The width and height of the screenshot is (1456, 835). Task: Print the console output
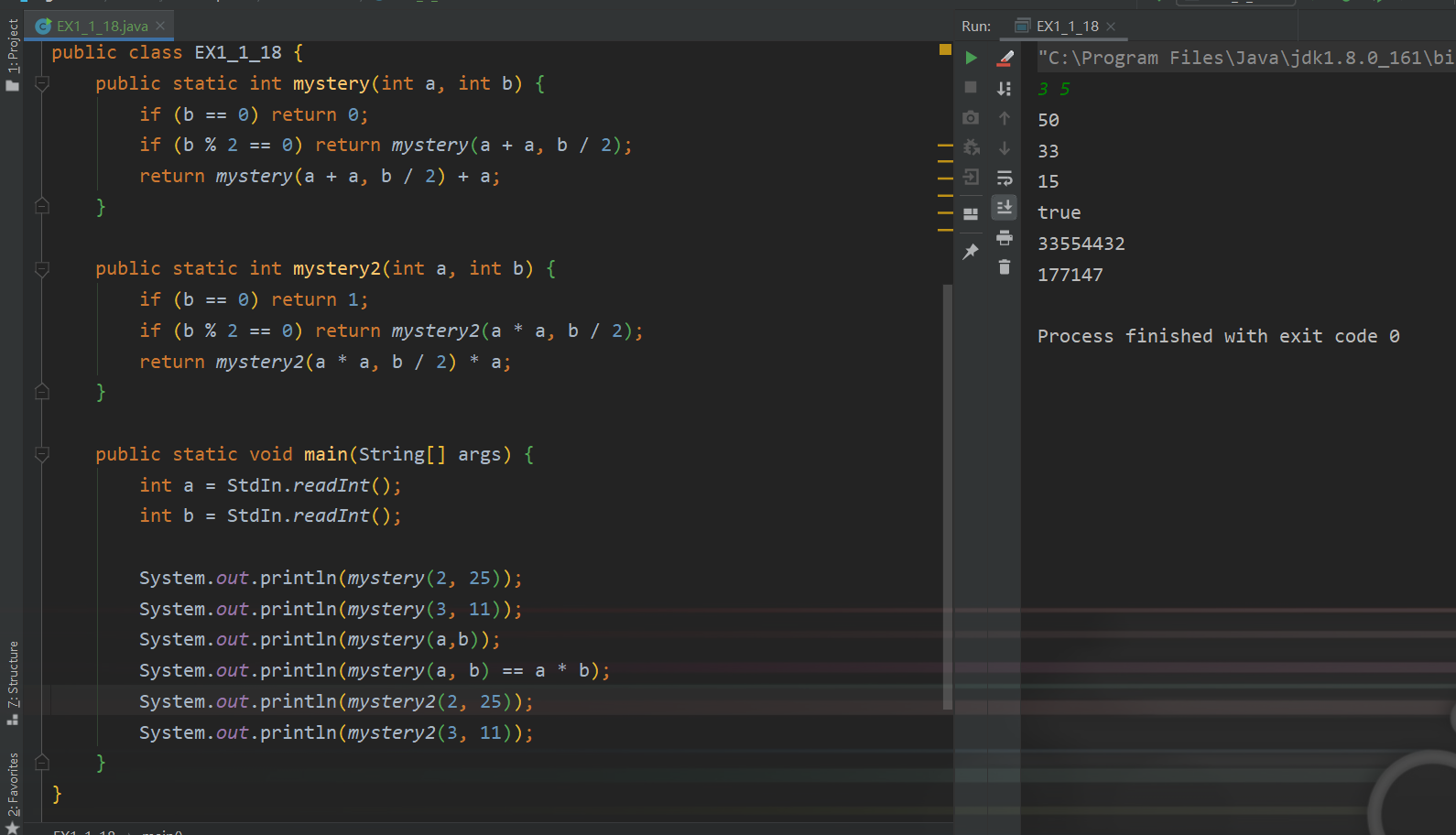[1005, 237]
